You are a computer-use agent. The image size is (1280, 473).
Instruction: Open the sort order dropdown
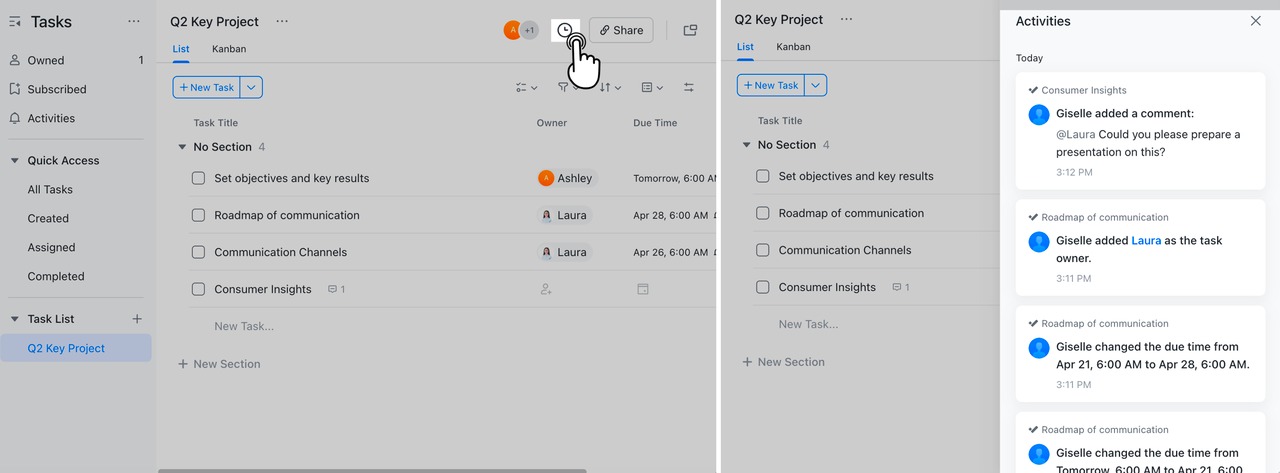coord(610,88)
